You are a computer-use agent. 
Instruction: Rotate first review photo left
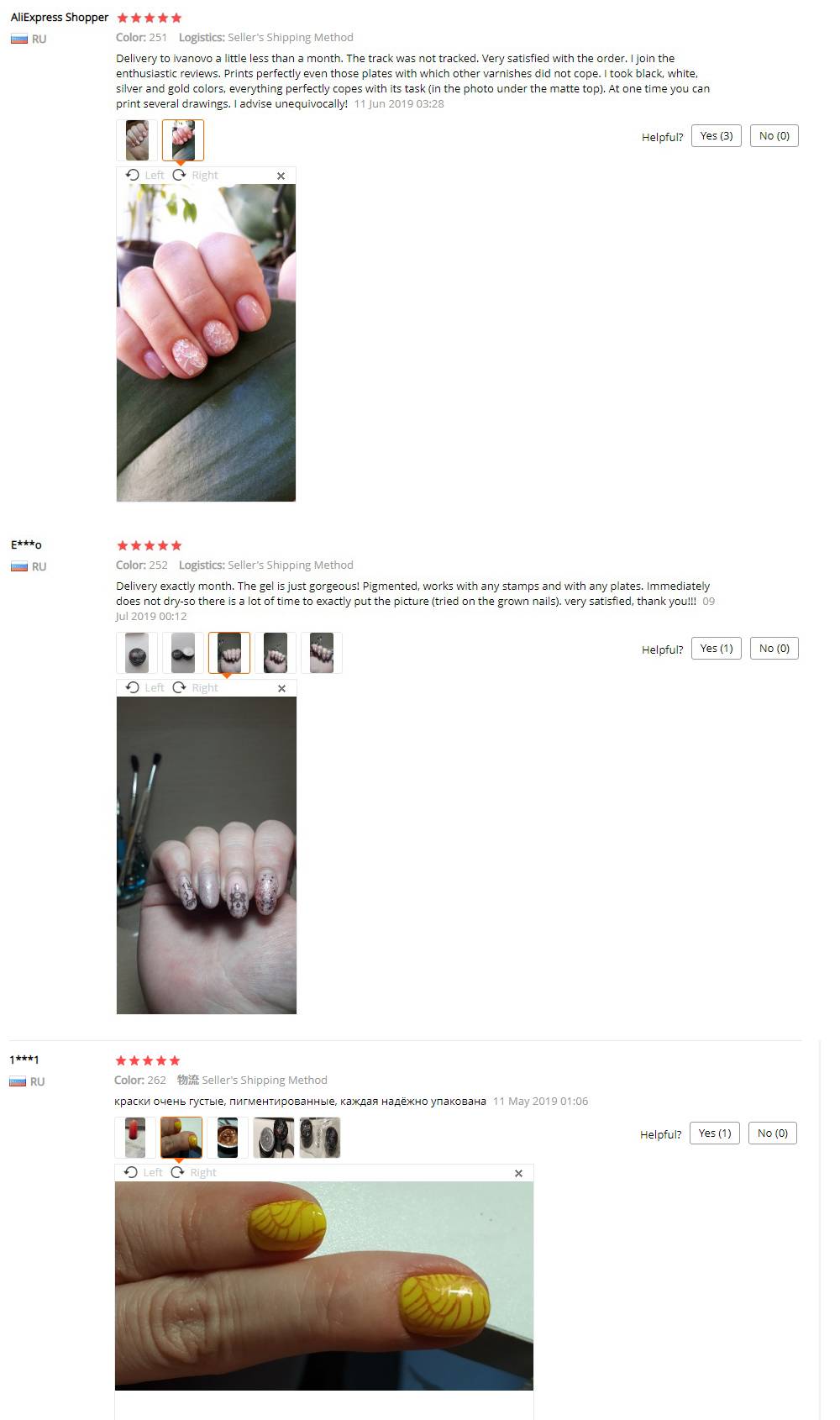[144, 175]
